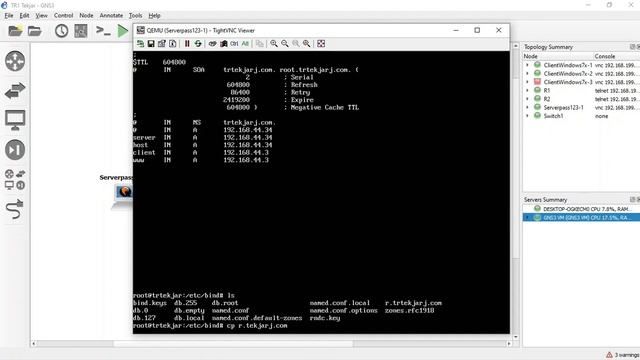Browse end devices monitor icon
This screenshot has width=640, height=360.
coord(15,120)
